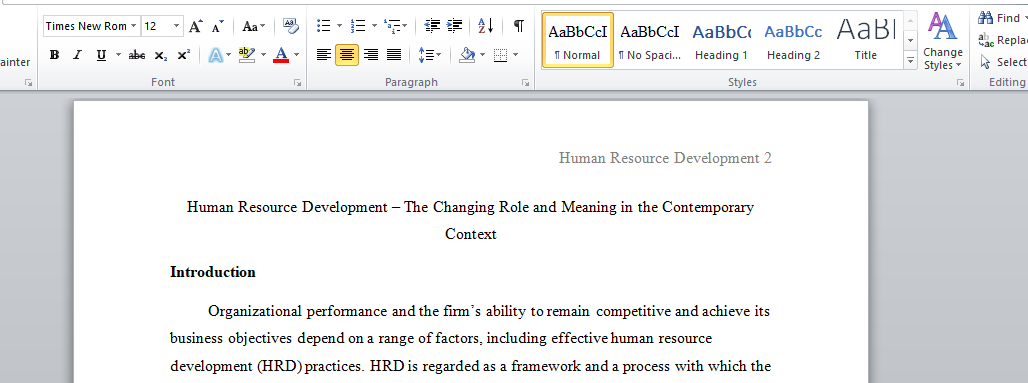
Task: Apply the Normal style
Action: tap(578, 40)
